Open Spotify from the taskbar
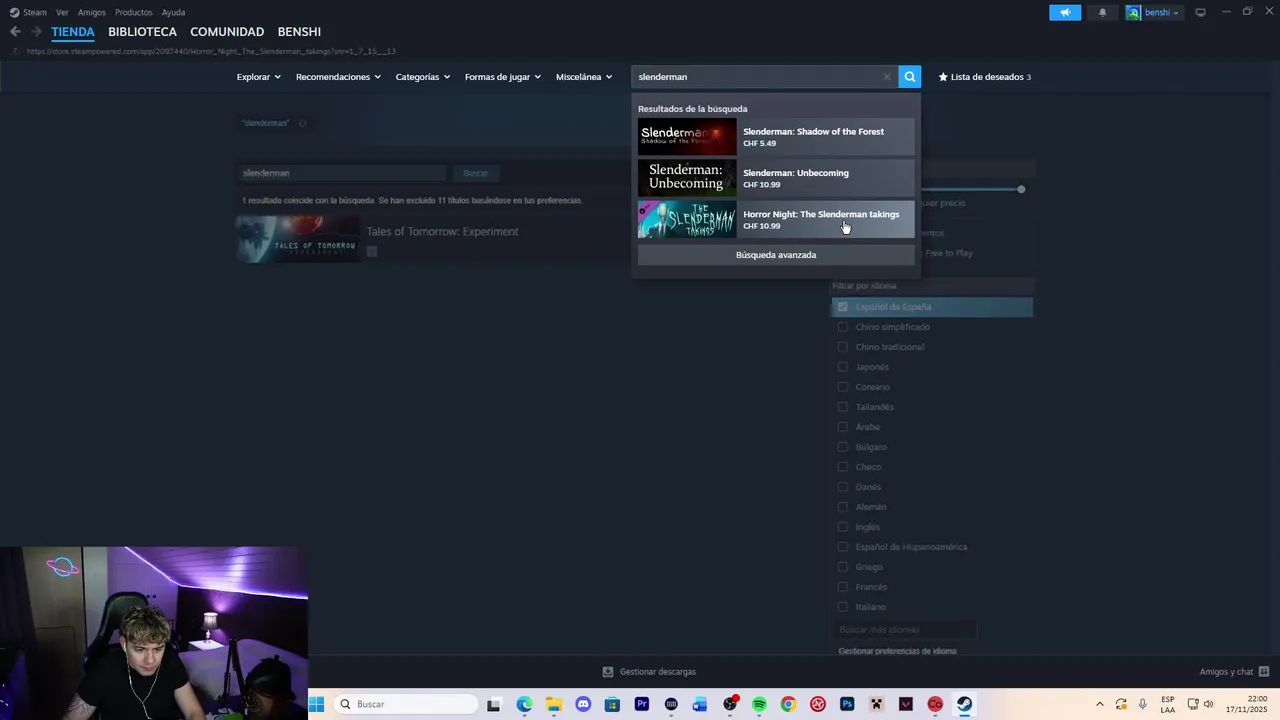Screen dimensions: 1280x720 pos(759,704)
